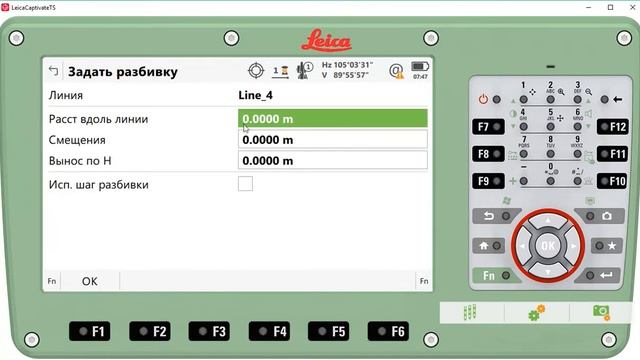This screenshot has height=360, width=640.
Task: Click the red power button on keypad
Action: (x=489, y=99)
